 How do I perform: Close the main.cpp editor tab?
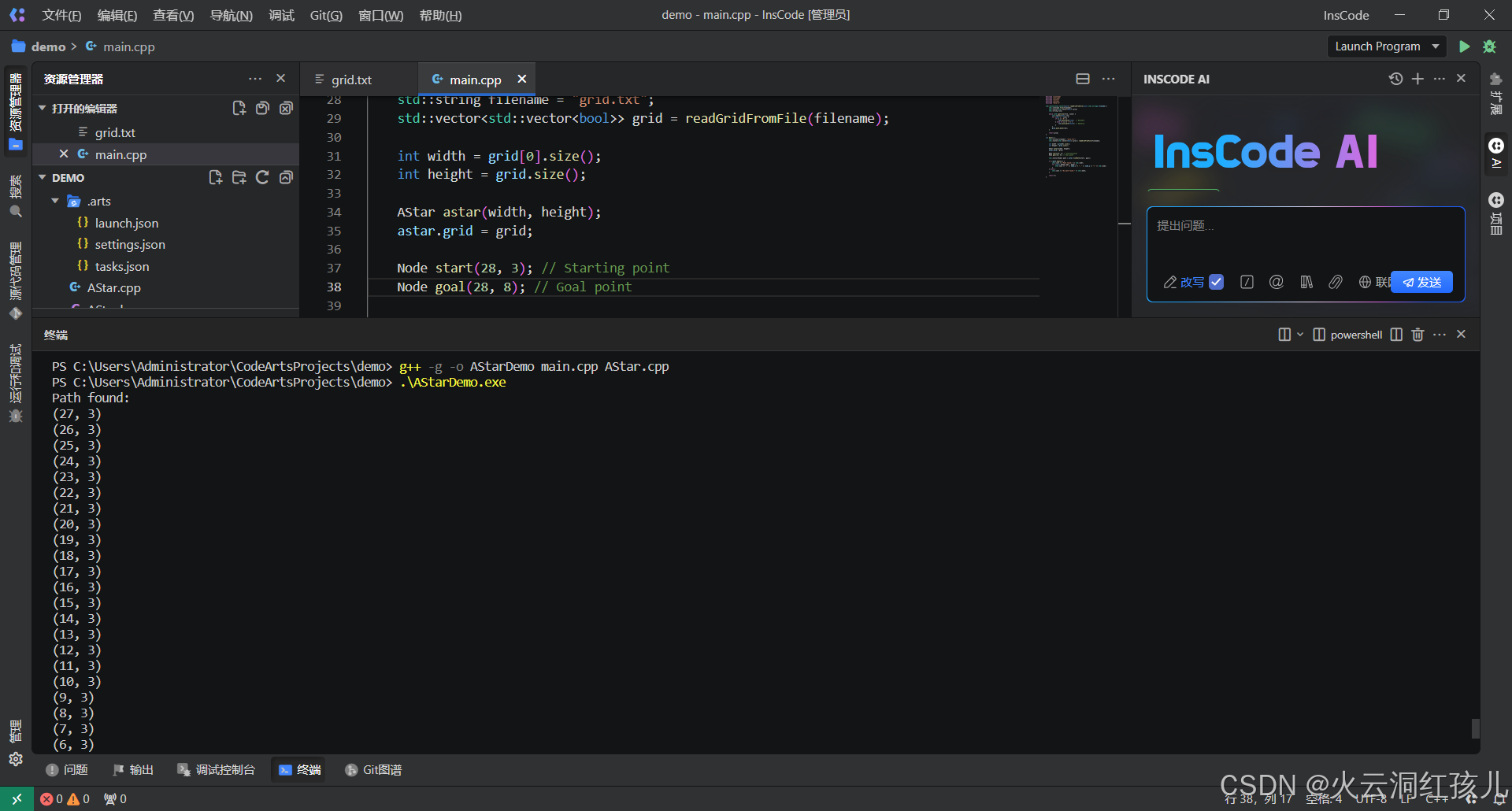(521, 79)
